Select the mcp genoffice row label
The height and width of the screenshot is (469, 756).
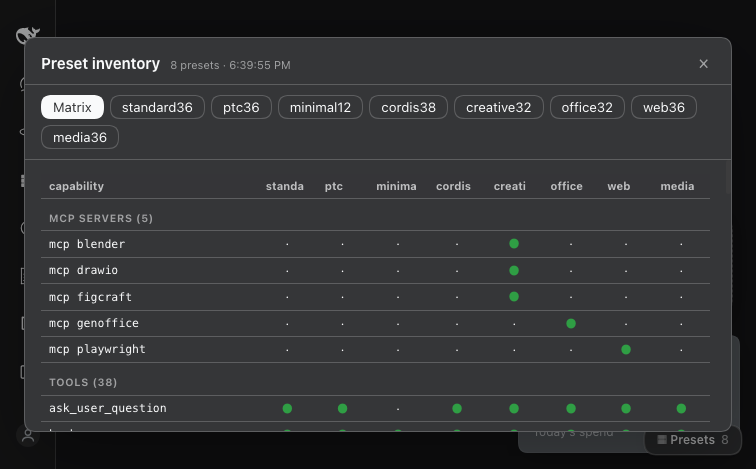pos(94,323)
